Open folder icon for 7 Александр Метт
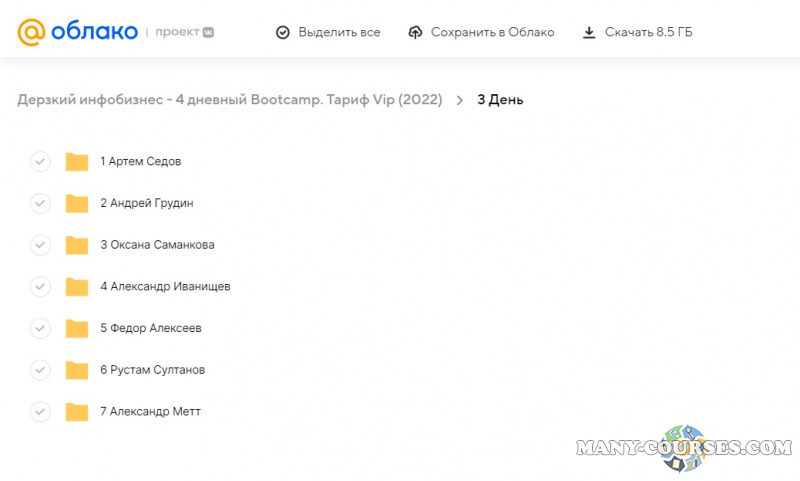800x481 pixels. tap(77, 412)
